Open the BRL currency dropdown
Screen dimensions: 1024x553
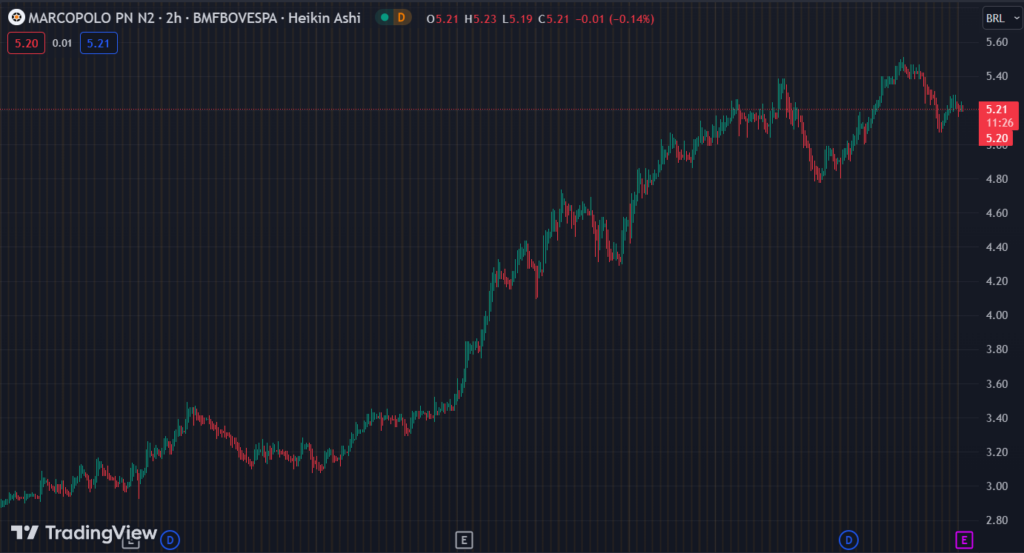[x=1002, y=18]
